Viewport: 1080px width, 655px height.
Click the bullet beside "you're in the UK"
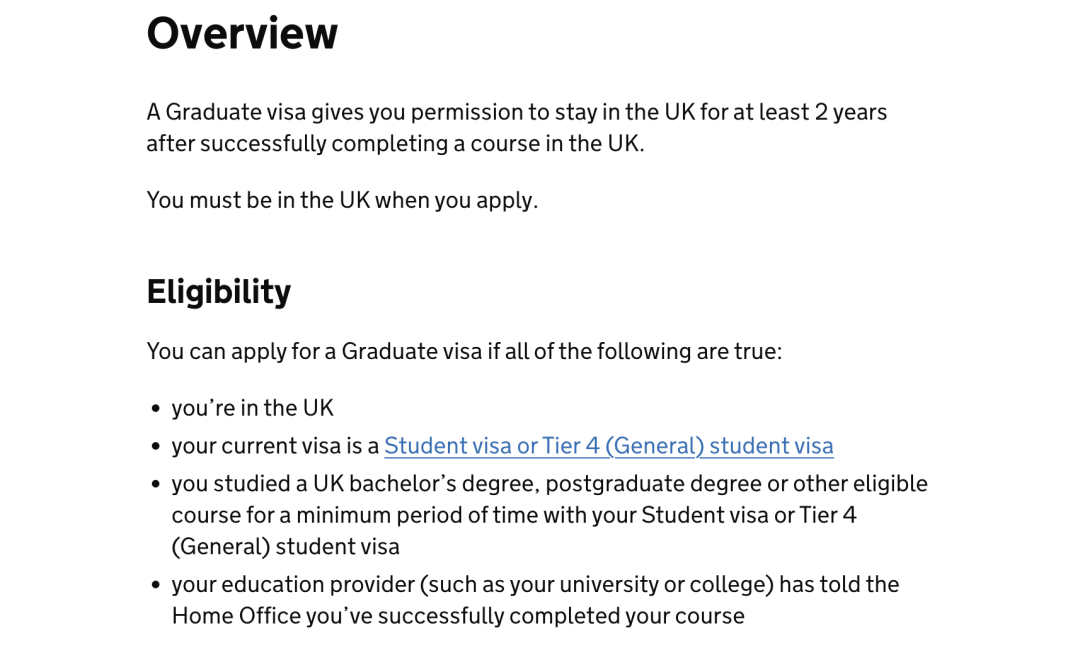coord(156,409)
